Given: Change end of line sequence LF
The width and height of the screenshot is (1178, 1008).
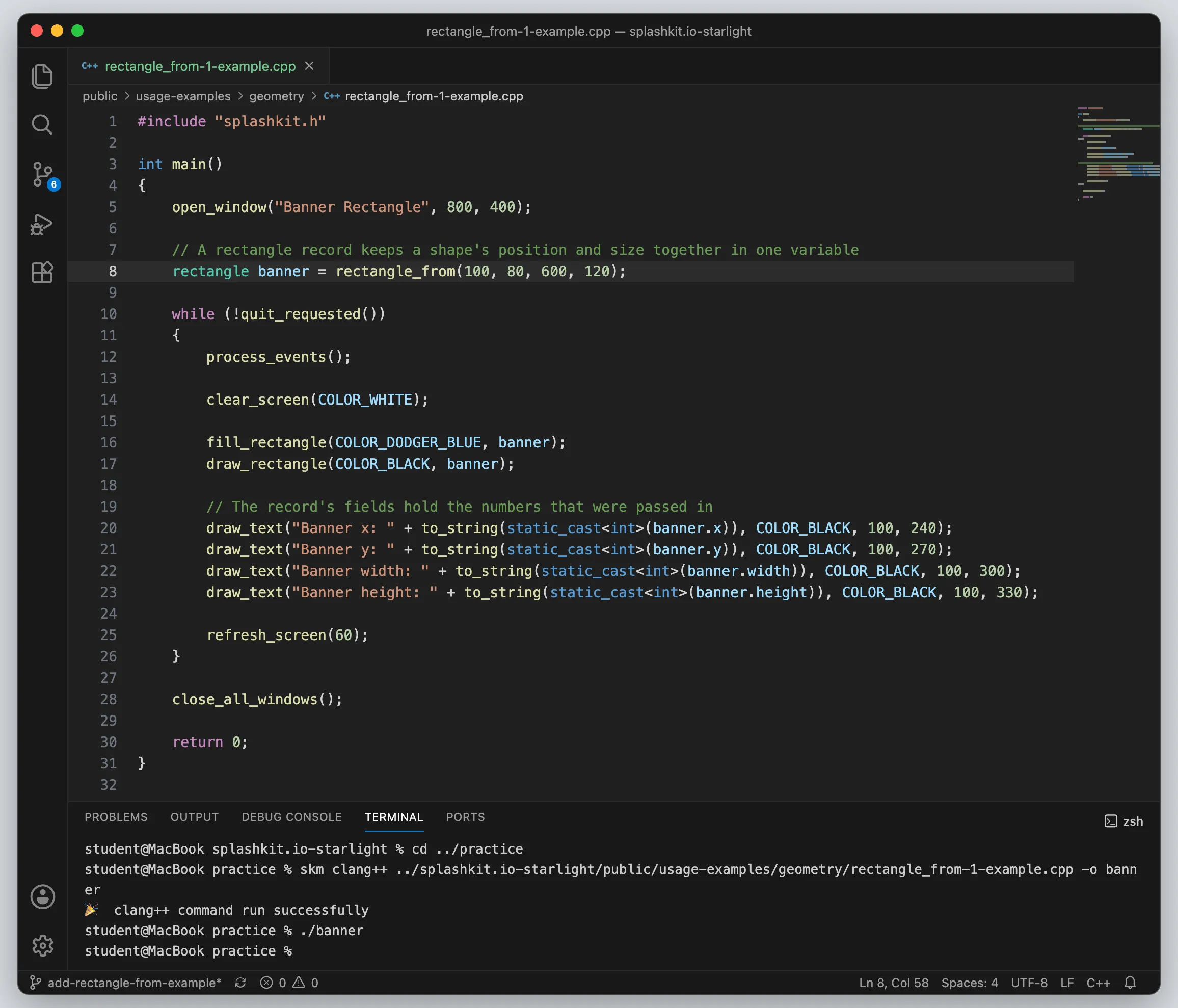Looking at the screenshot, I should 1067,983.
